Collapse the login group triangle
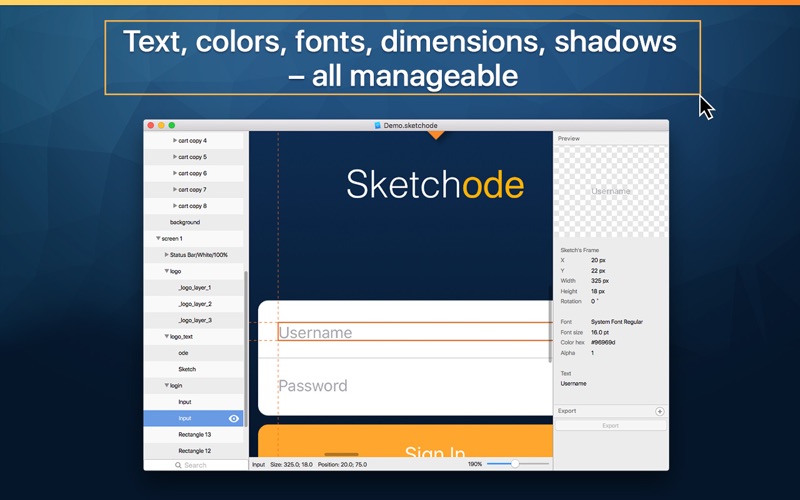Screen dimensions: 800x500 pos(166,385)
